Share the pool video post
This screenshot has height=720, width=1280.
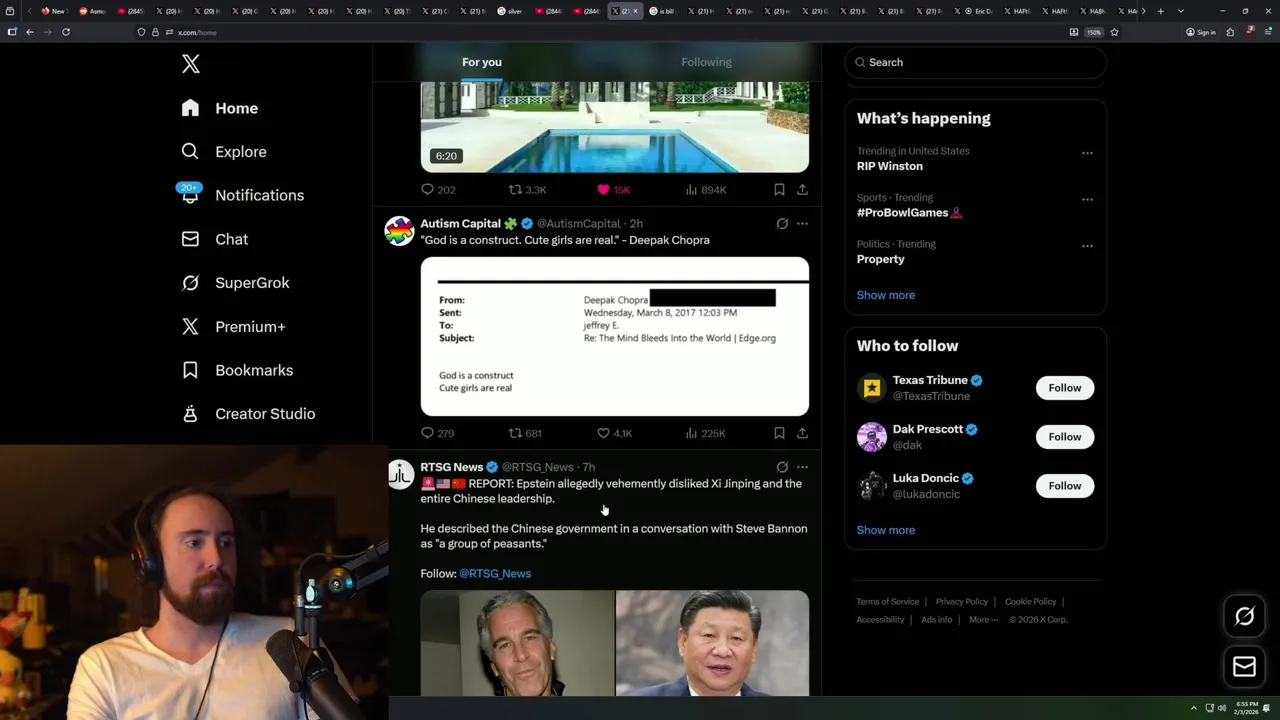point(802,189)
